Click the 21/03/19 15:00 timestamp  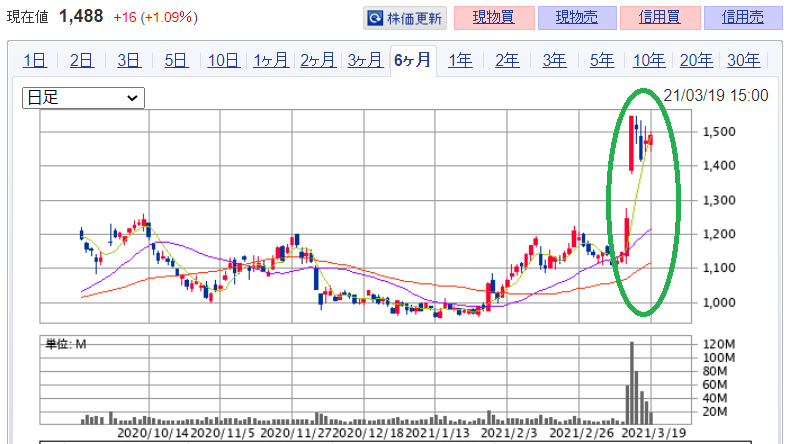click(716, 95)
